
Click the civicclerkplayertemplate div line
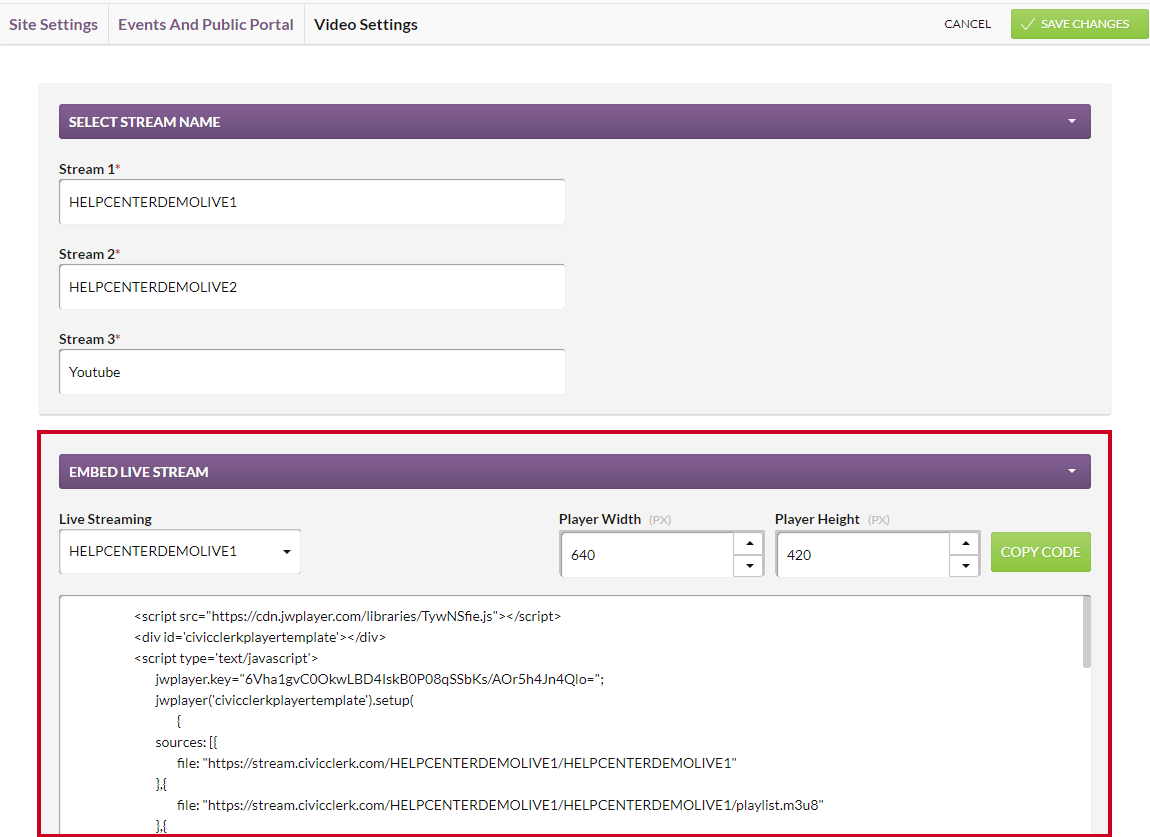260,637
